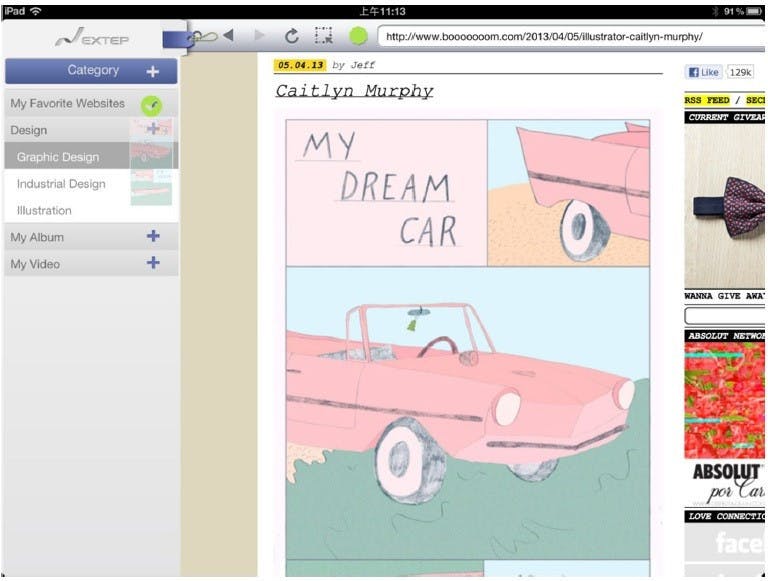
Task: Tap the clock in the status bar
Action: 382,11
